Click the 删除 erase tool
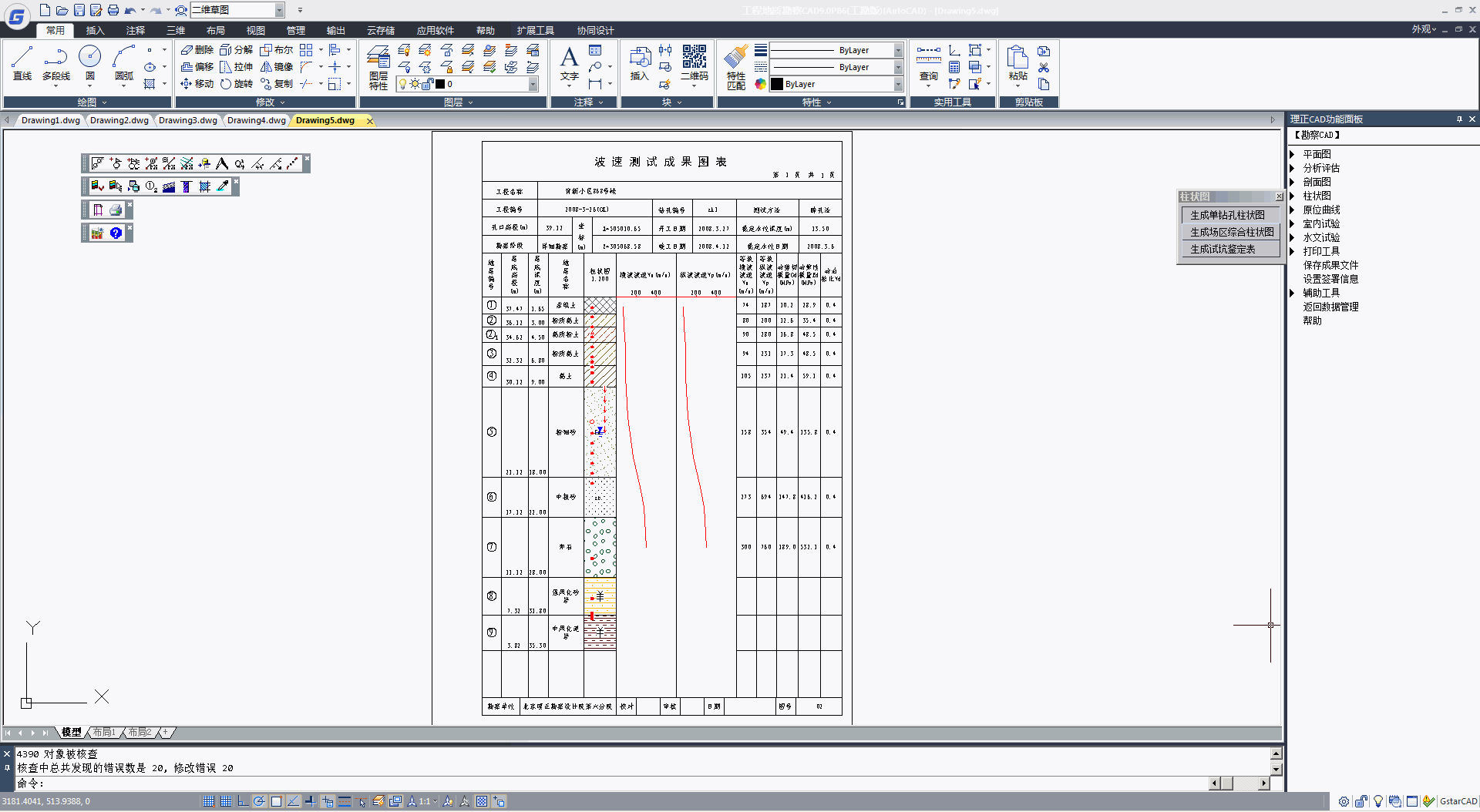 197,50
